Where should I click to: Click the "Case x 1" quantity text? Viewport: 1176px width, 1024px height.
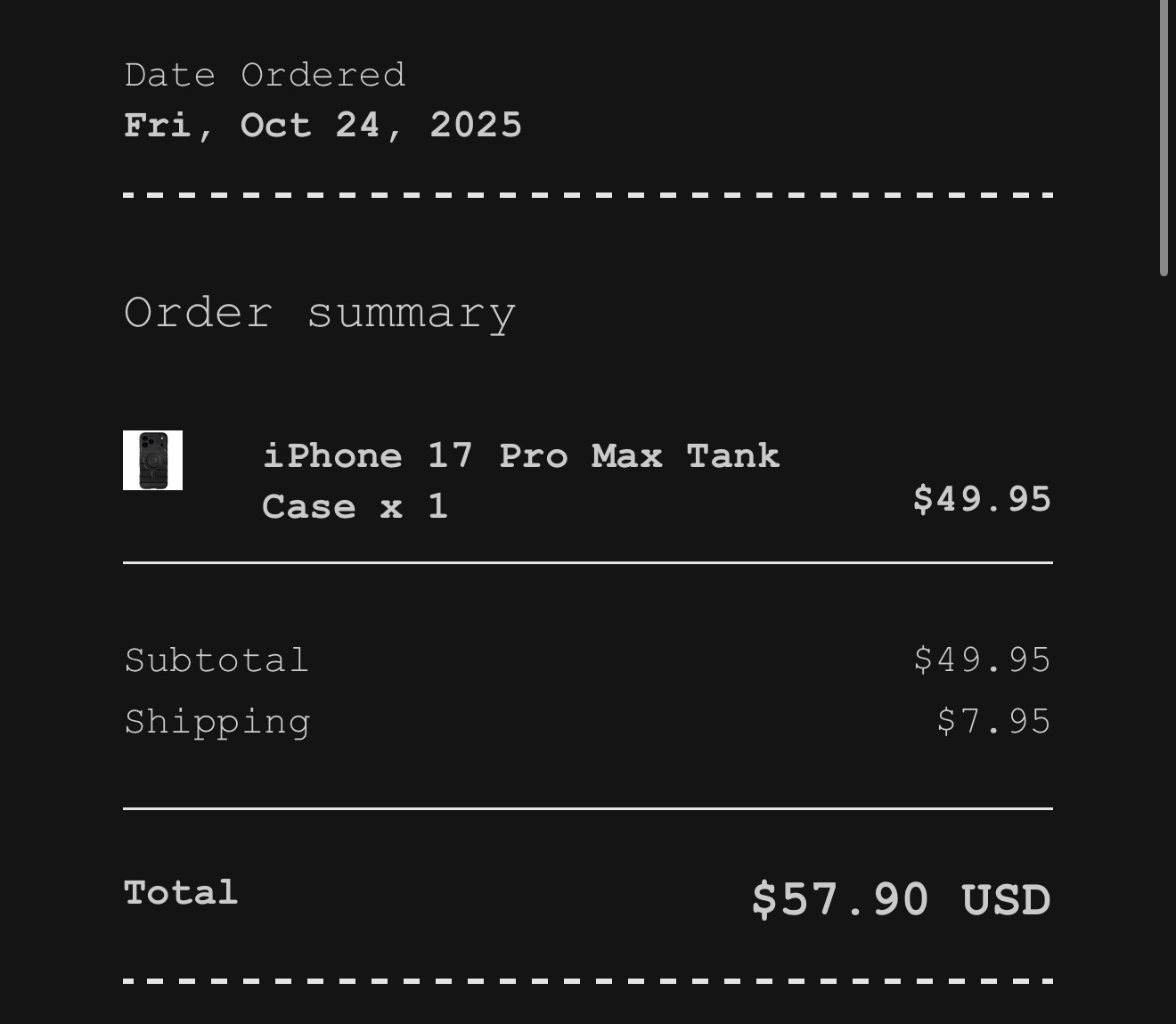coord(355,507)
